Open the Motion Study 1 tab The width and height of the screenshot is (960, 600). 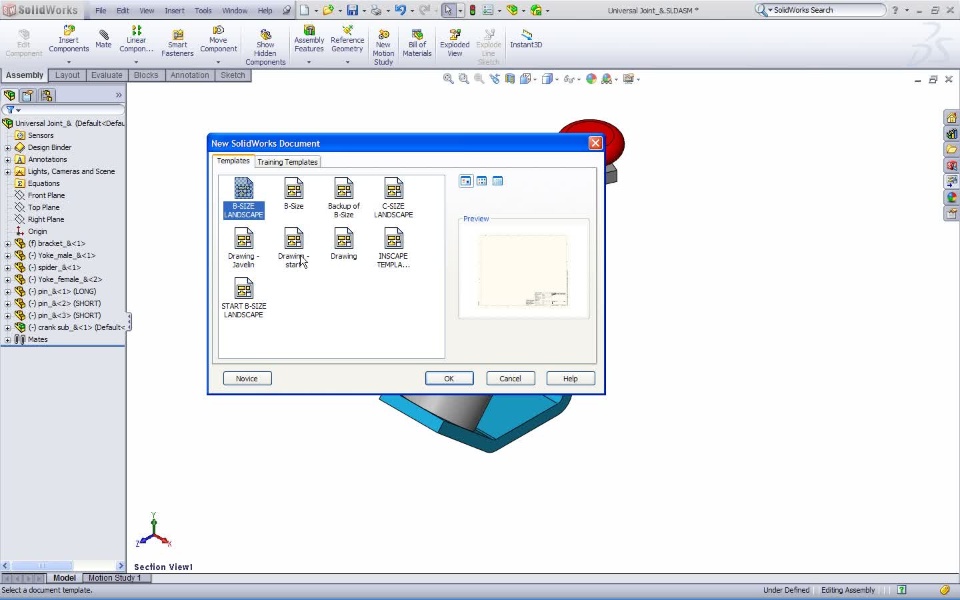(114, 578)
